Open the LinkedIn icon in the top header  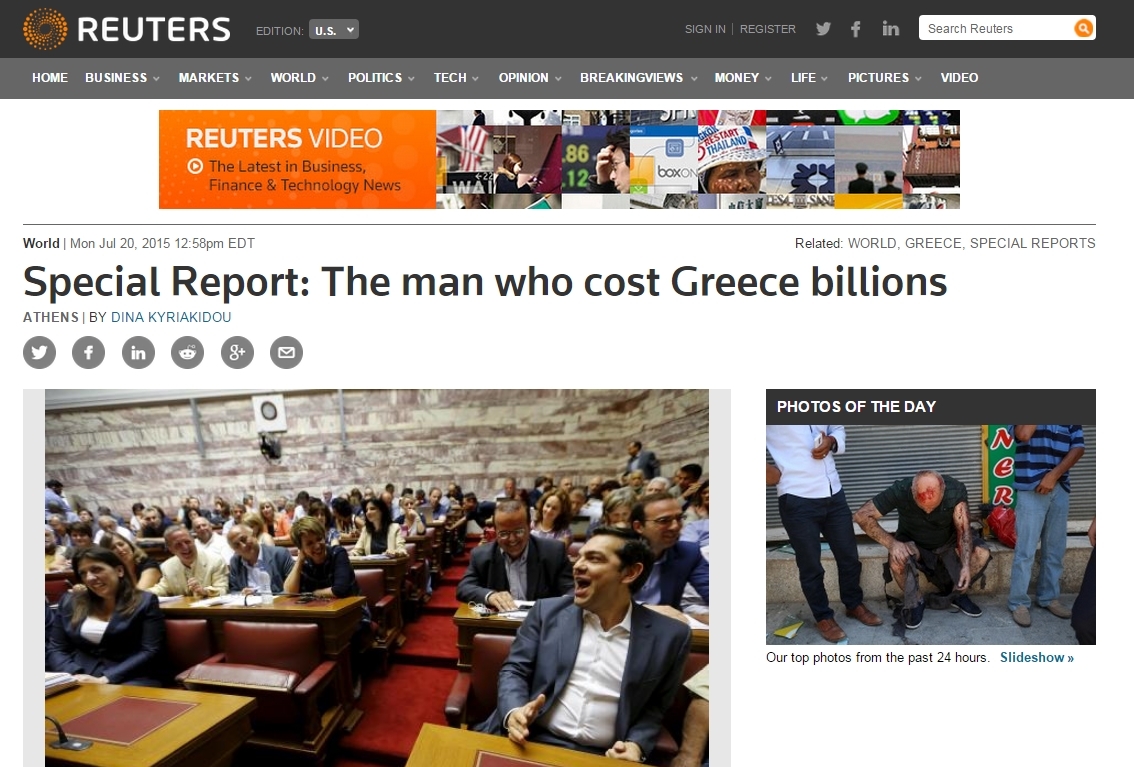pyautogui.click(x=890, y=29)
